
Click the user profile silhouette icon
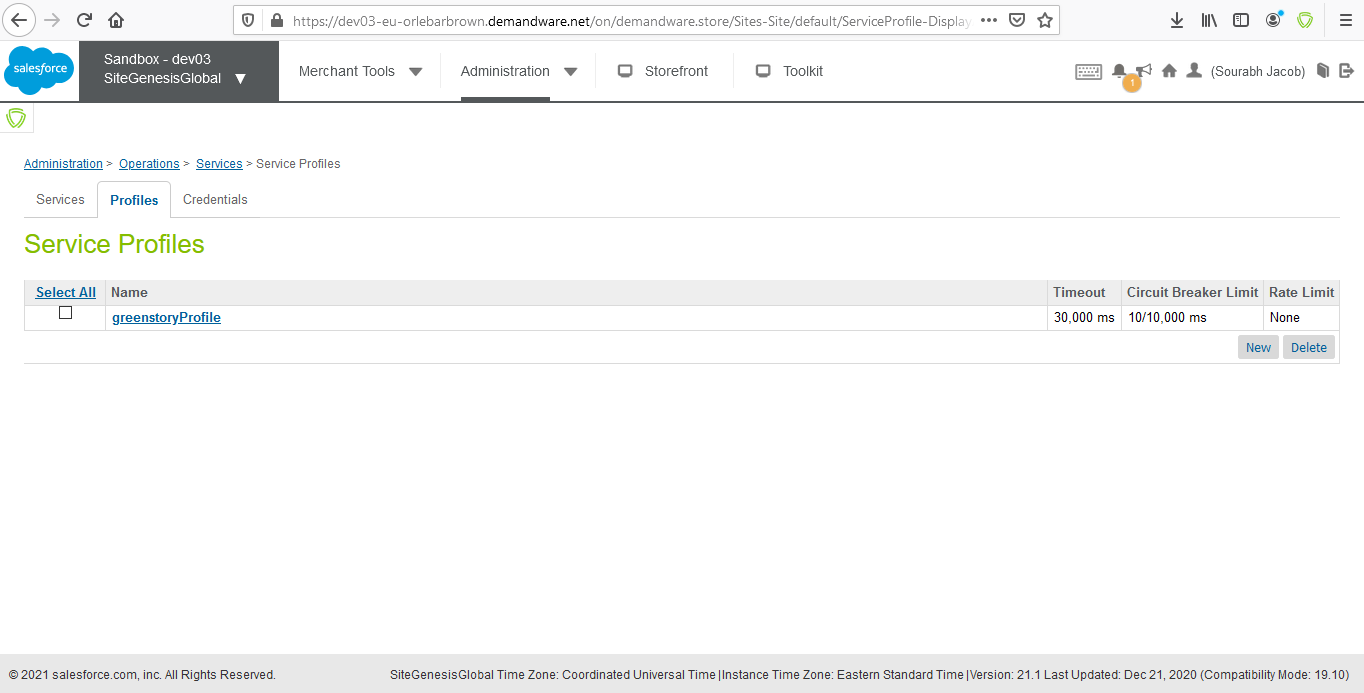tap(1194, 71)
